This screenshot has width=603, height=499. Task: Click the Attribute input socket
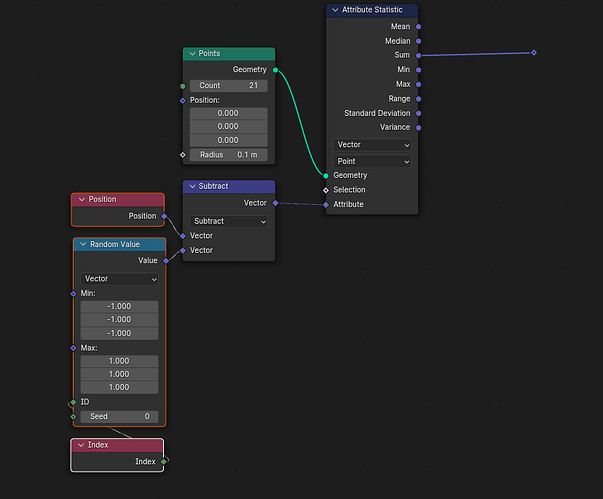326,205
